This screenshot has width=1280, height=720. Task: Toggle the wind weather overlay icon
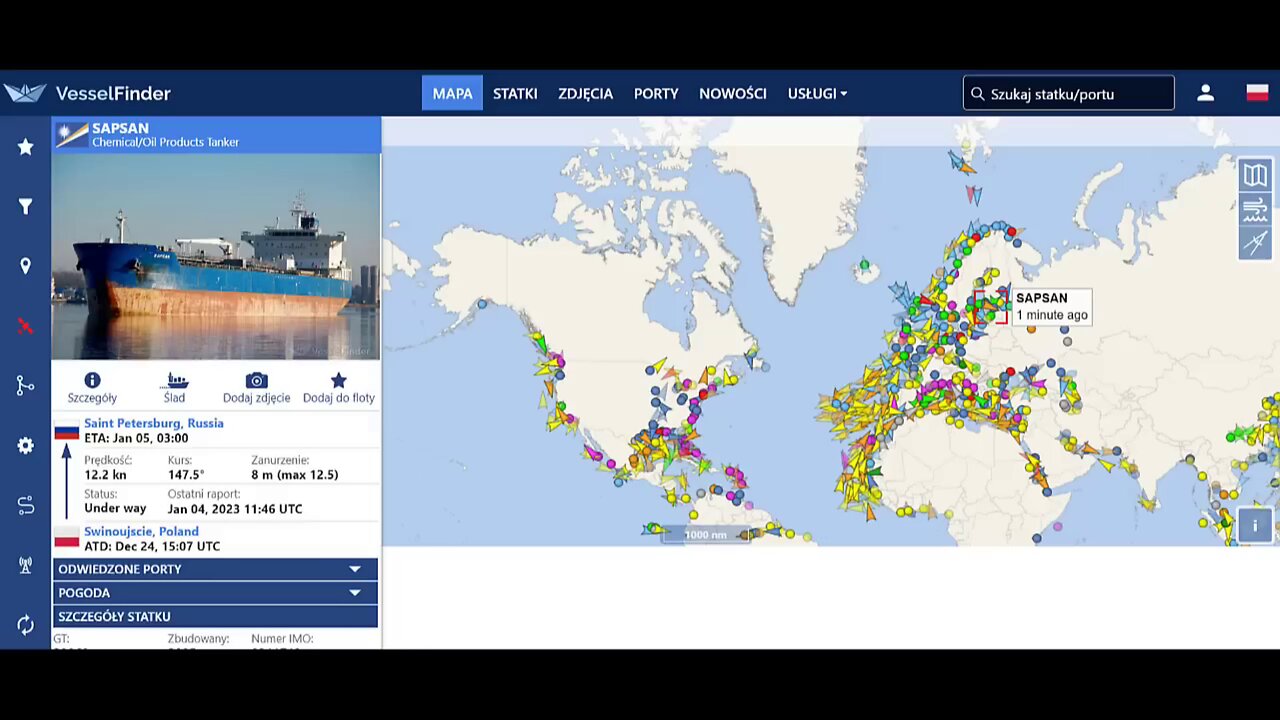(1255, 209)
